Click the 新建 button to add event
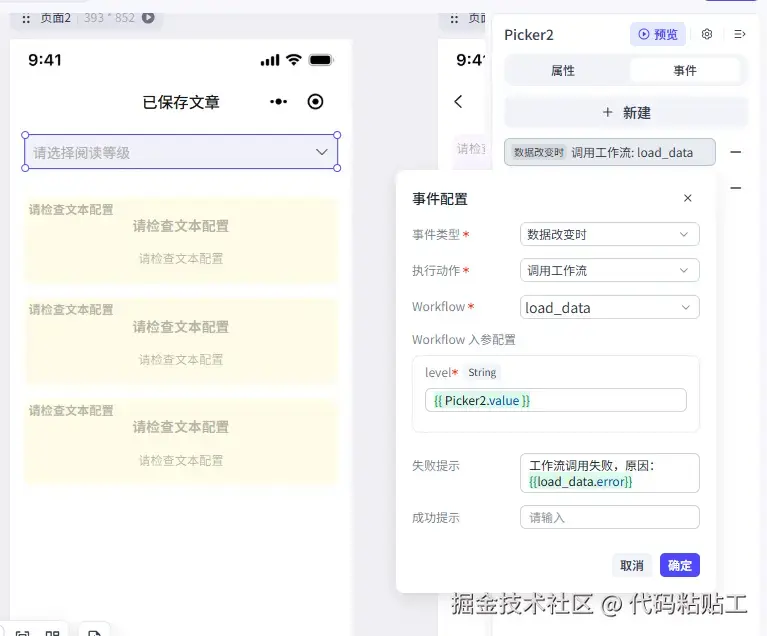Image resolution: width=767 pixels, height=636 pixels. point(626,113)
